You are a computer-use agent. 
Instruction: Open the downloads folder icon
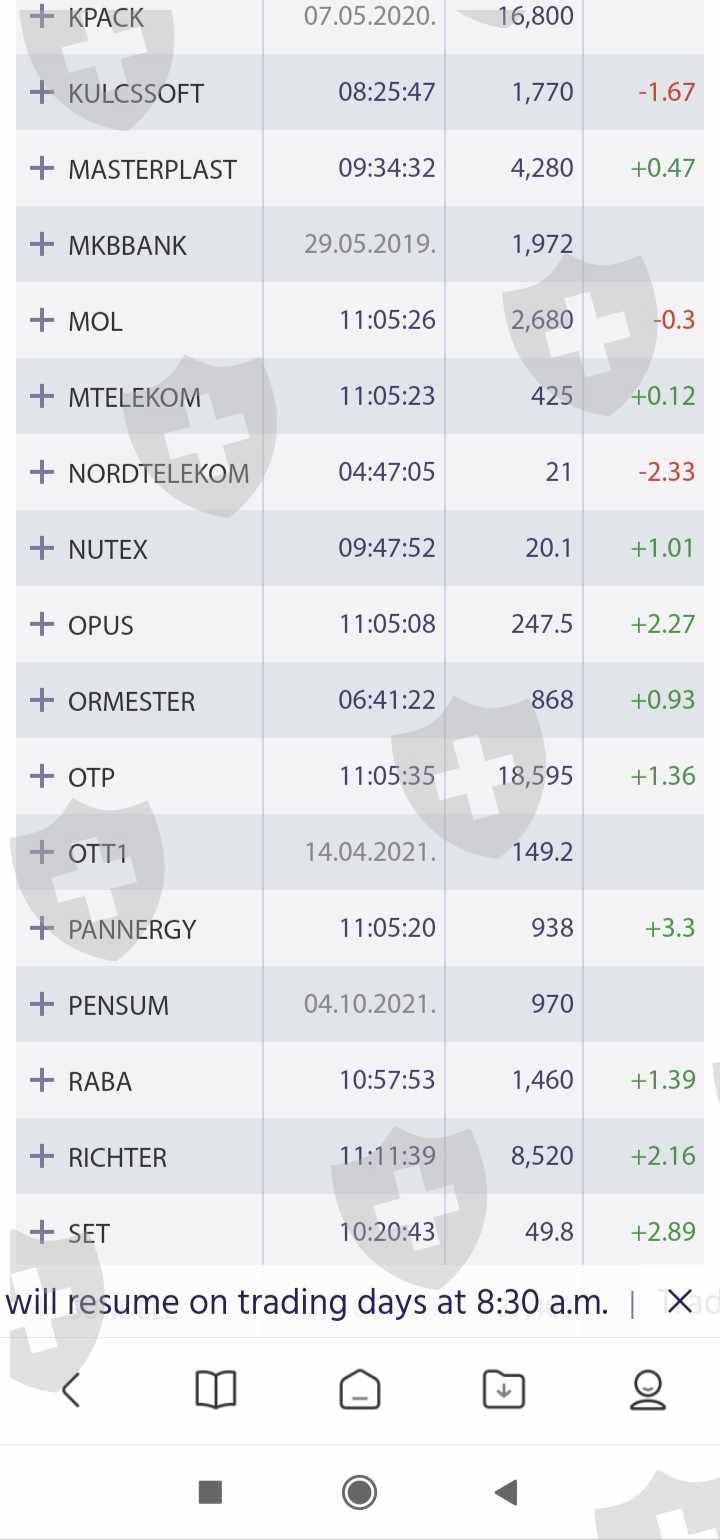pos(503,1390)
